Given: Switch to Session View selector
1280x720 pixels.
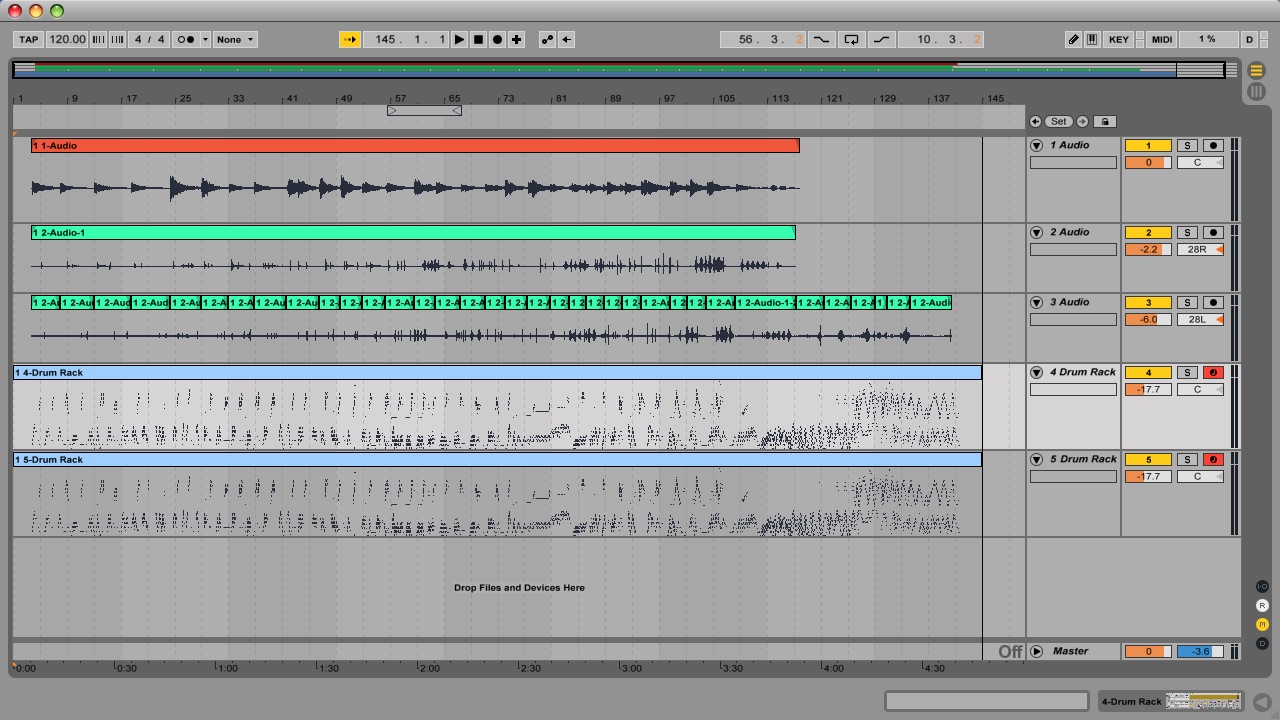Looking at the screenshot, I should coord(1257,91).
